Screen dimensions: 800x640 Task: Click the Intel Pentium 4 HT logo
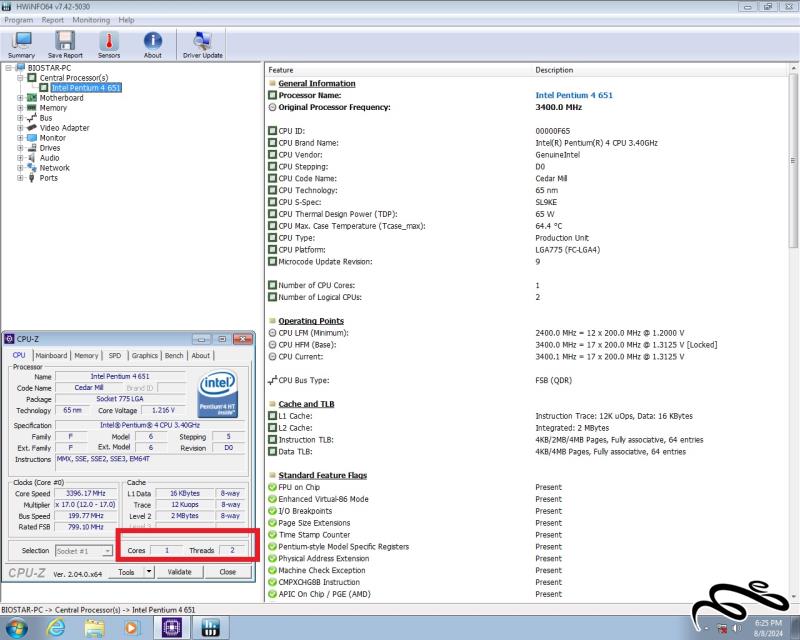pos(218,393)
